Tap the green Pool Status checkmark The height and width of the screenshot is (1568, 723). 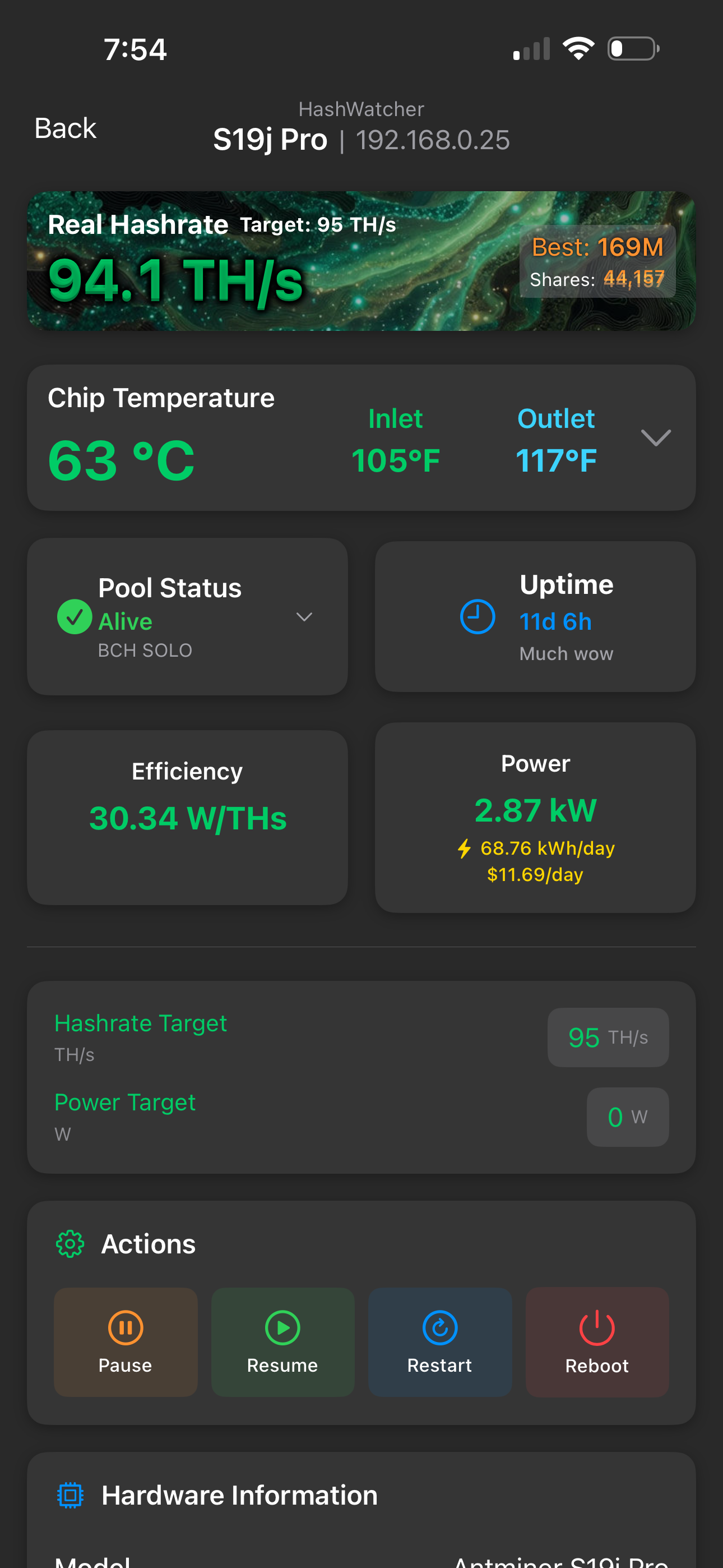(x=74, y=617)
